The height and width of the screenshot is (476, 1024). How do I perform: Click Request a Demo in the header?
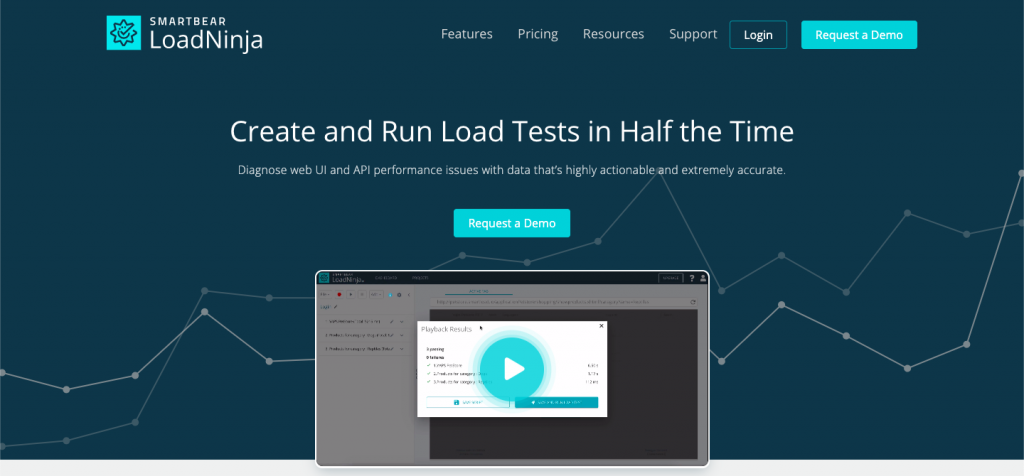(x=859, y=35)
